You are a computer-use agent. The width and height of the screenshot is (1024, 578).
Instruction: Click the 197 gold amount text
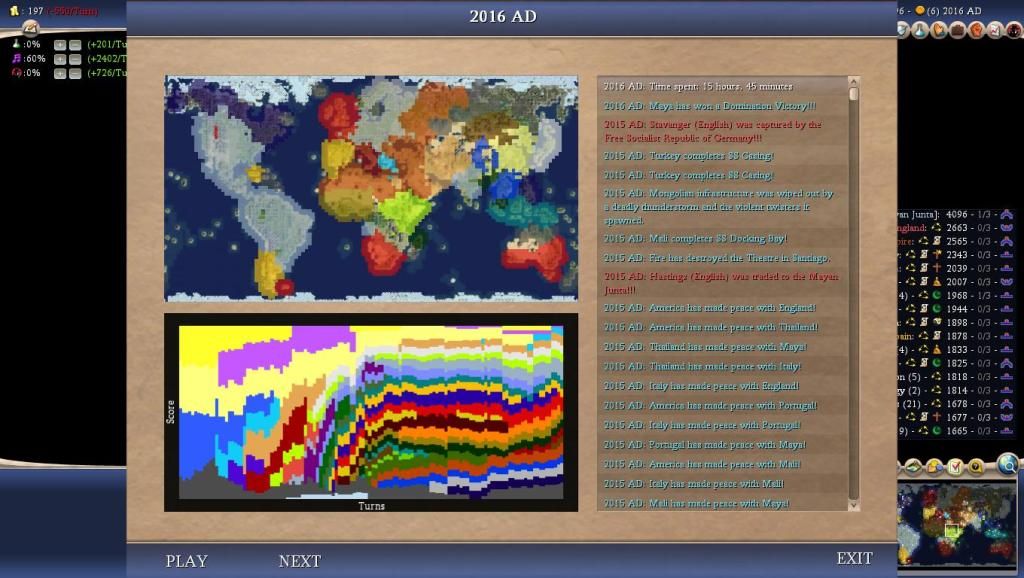point(35,10)
